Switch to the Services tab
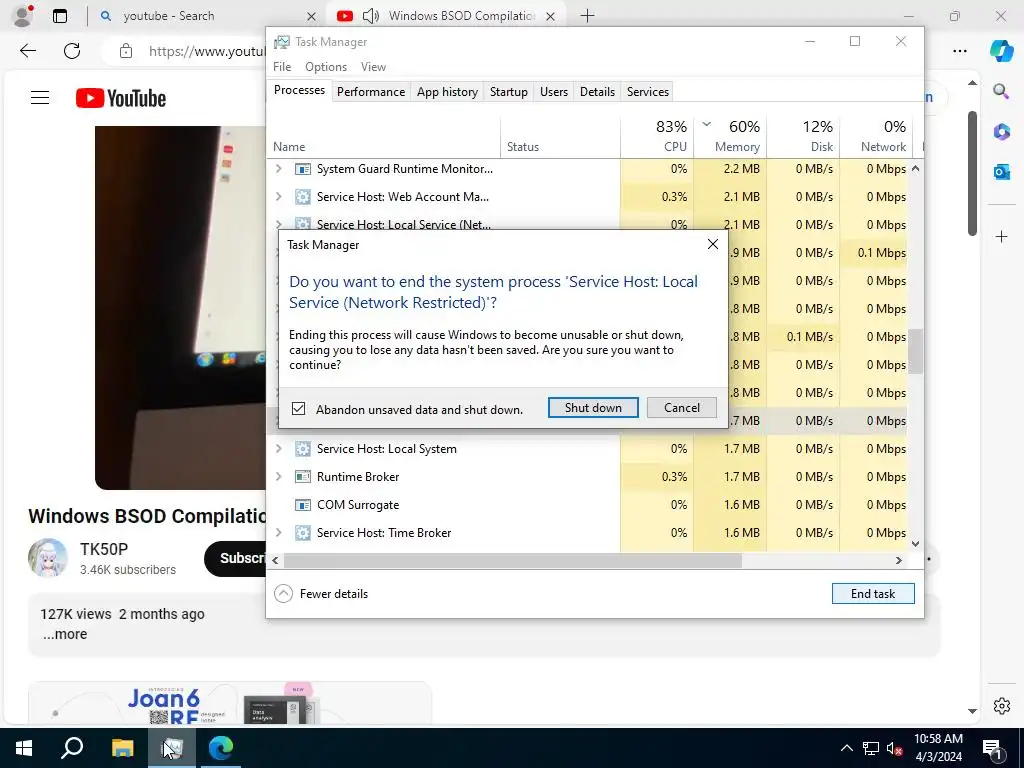The width and height of the screenshot is (1024, 768). click(648, 92)
